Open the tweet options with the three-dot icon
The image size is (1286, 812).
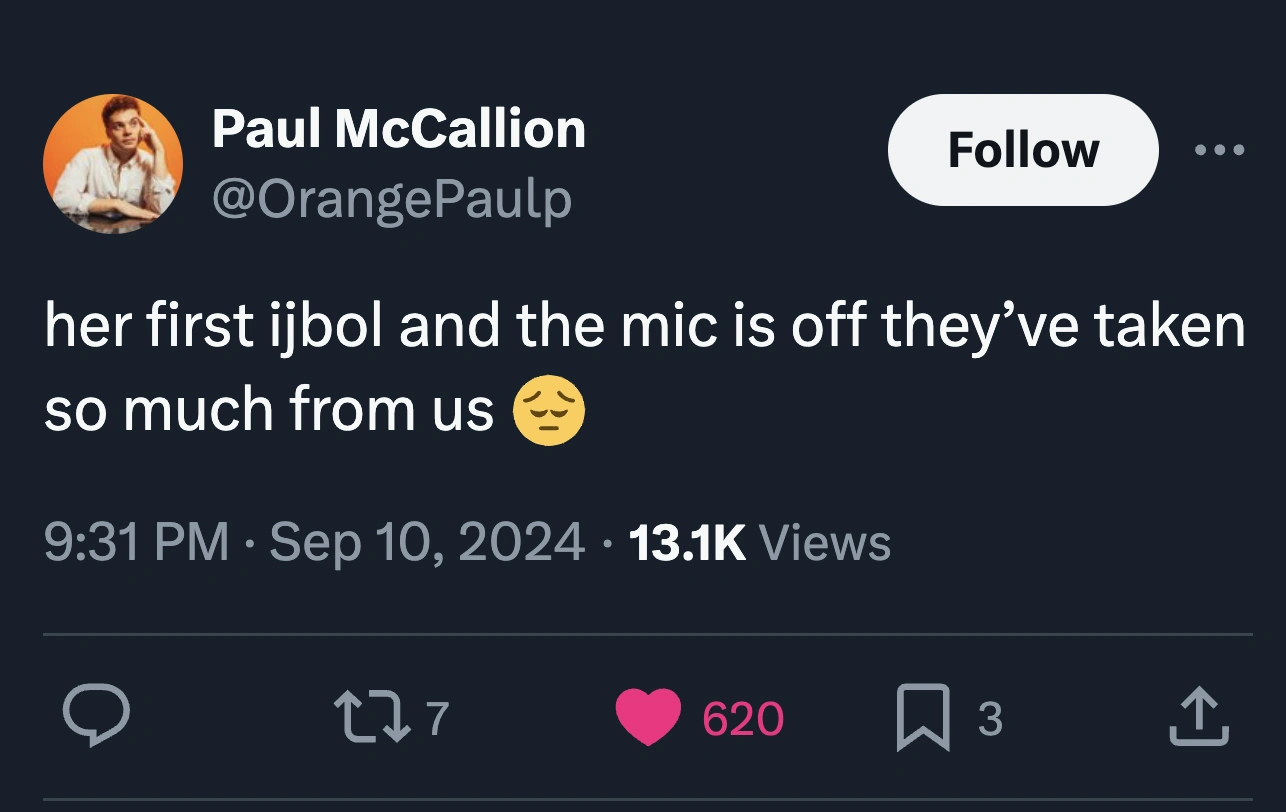point(1221,150)
